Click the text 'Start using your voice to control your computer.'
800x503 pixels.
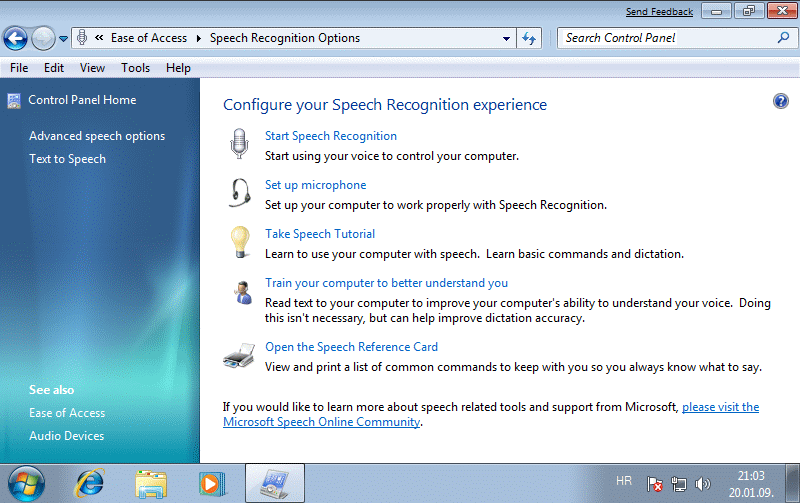(392, 156)
